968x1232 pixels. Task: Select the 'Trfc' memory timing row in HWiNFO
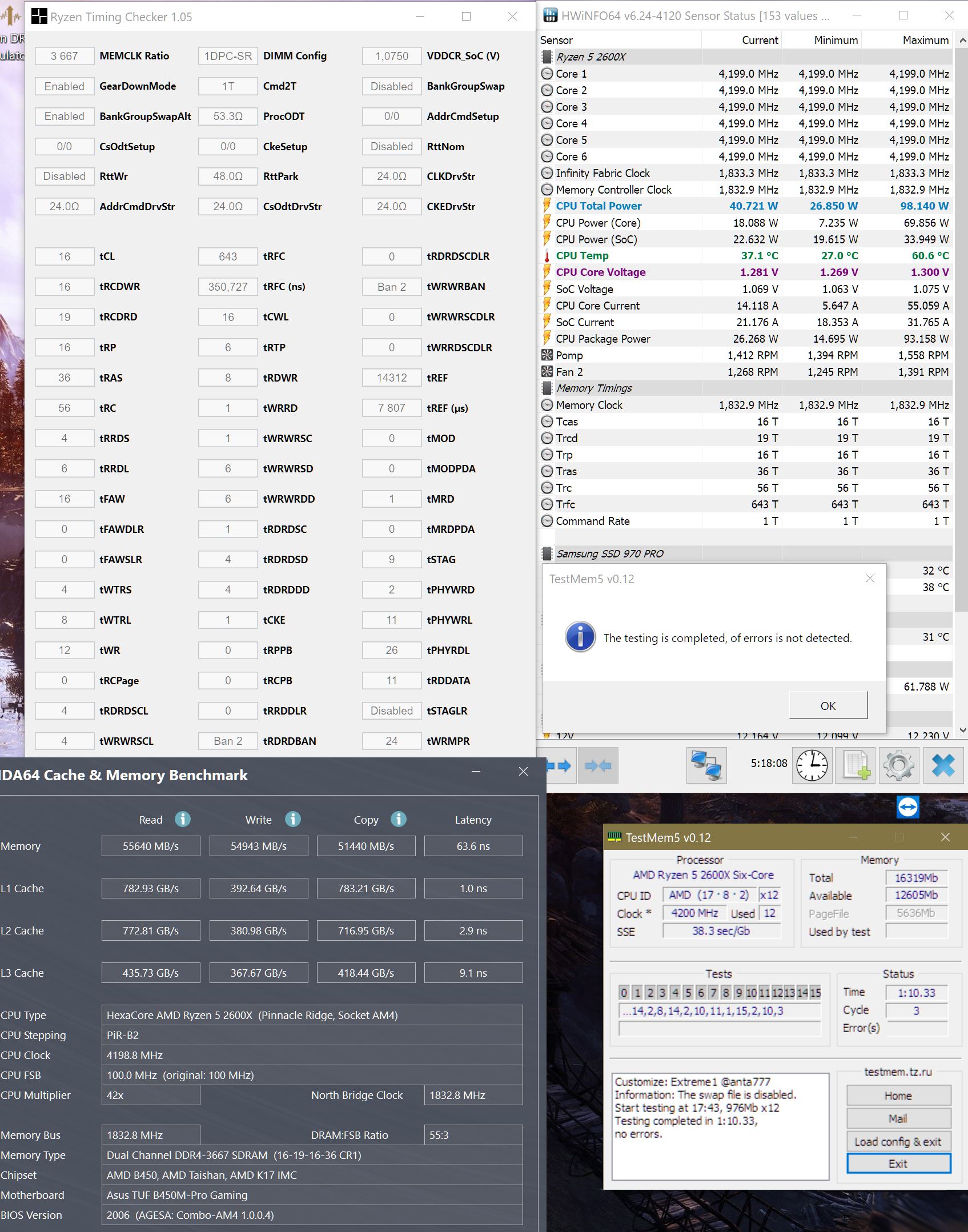pos(746,504)
